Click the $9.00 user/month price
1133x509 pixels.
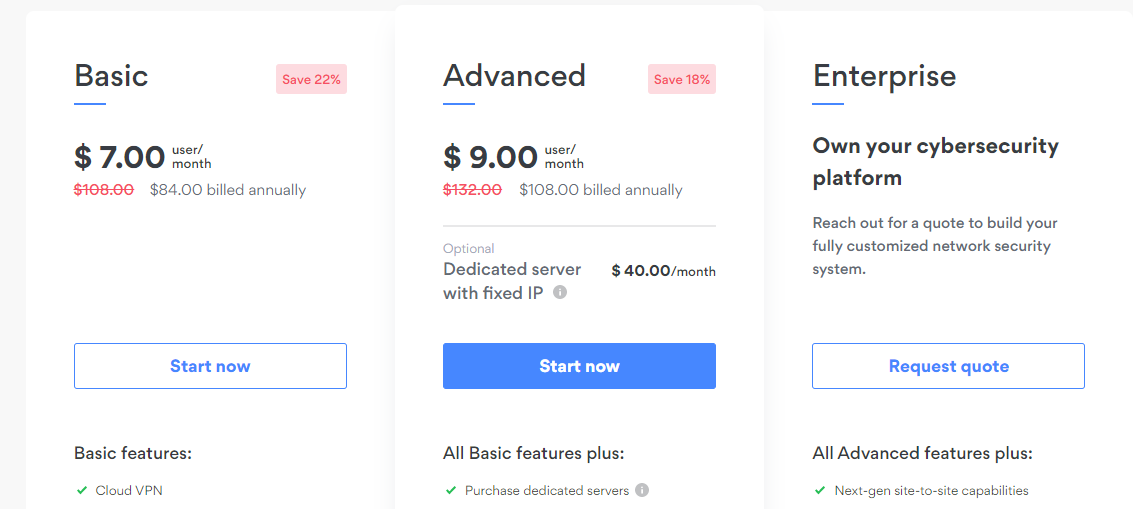[512, 157]
